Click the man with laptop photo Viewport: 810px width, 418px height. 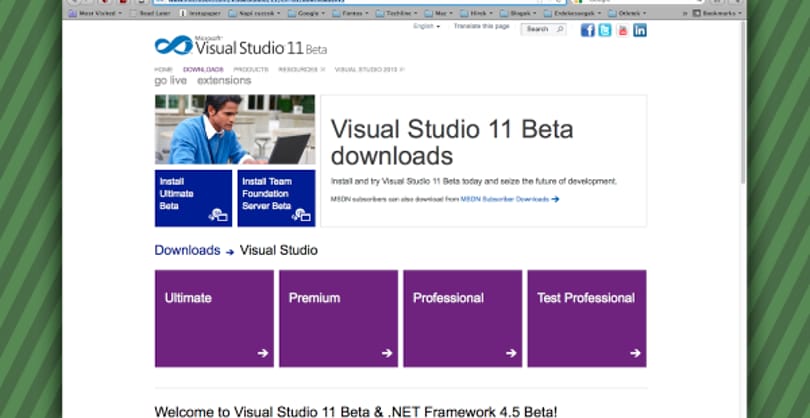[x=235, y=130]
